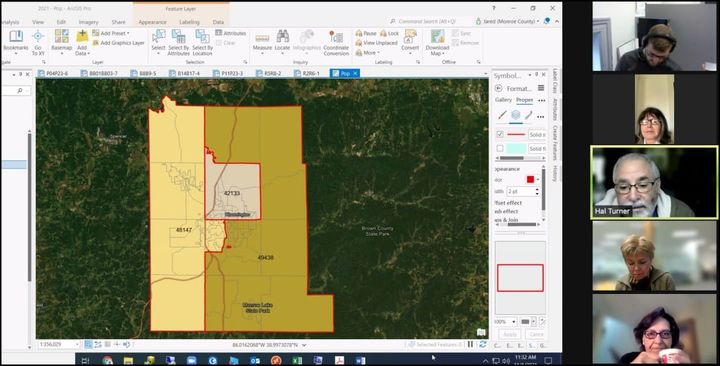Toggle the solid fill layer checkbox

pyautogui.click(x=500, y=148)
